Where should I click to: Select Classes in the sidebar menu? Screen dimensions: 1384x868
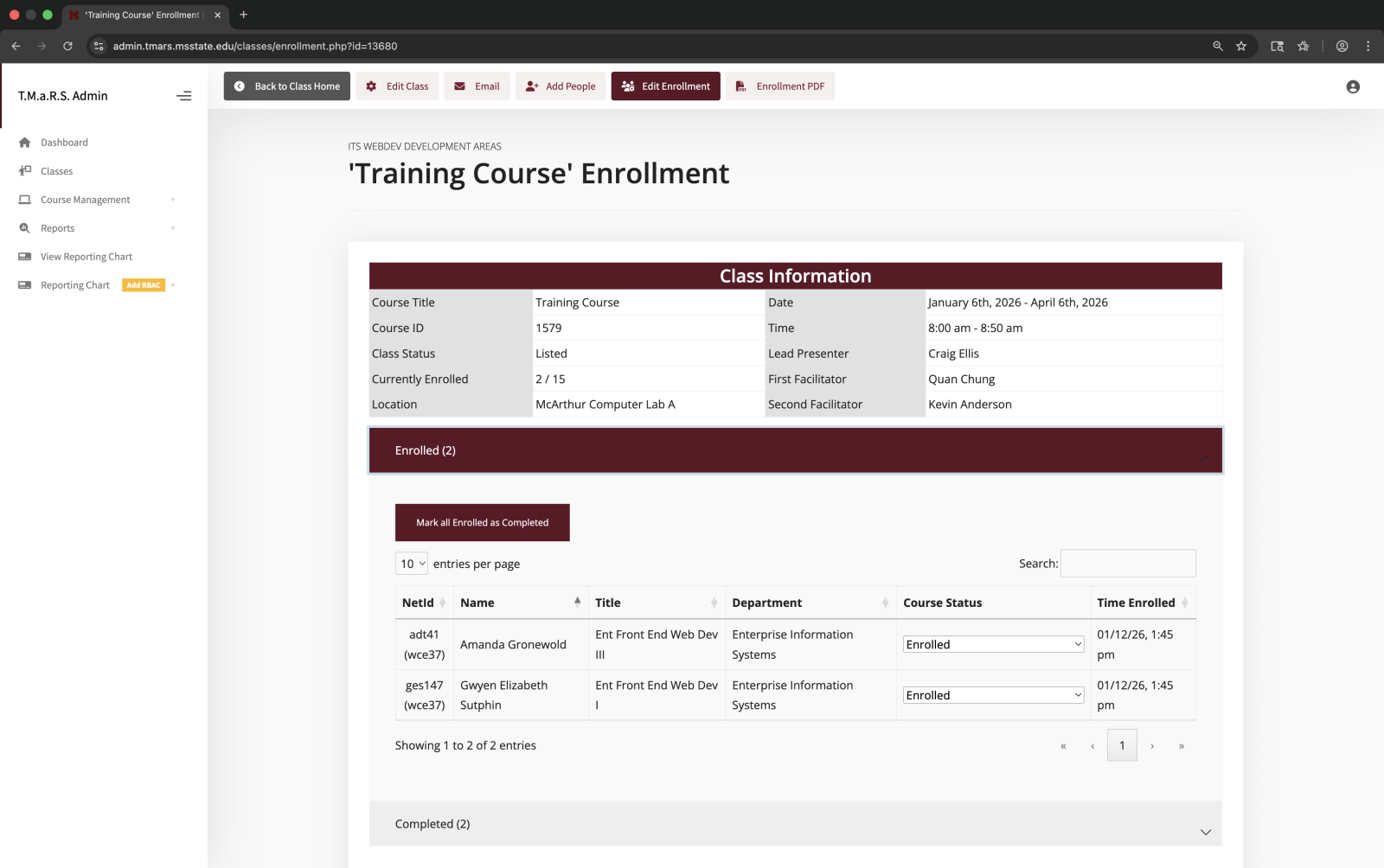pyautogui.click(x=55, y=170)
